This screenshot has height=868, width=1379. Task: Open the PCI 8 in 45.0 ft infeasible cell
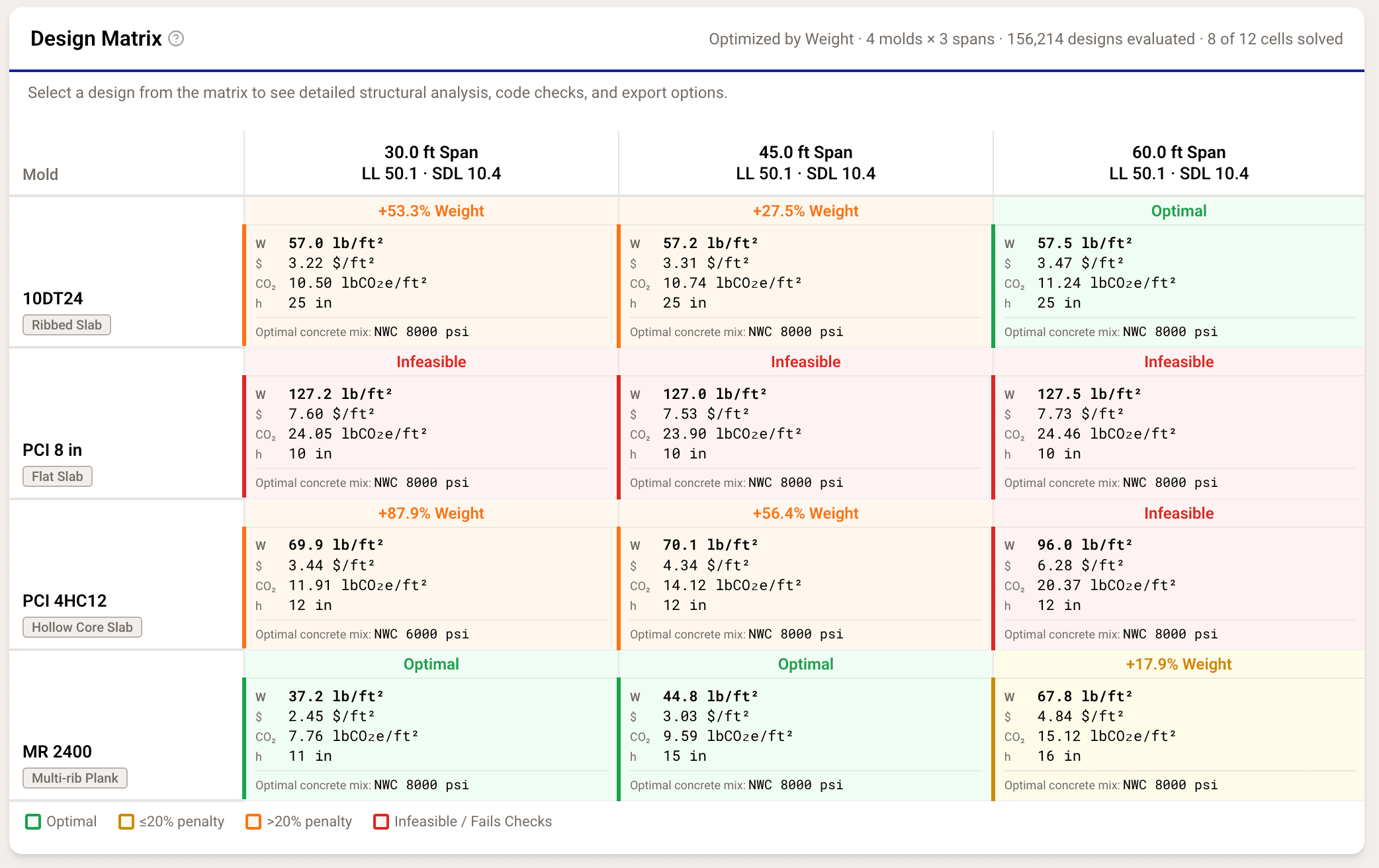(x=805, y=423)
